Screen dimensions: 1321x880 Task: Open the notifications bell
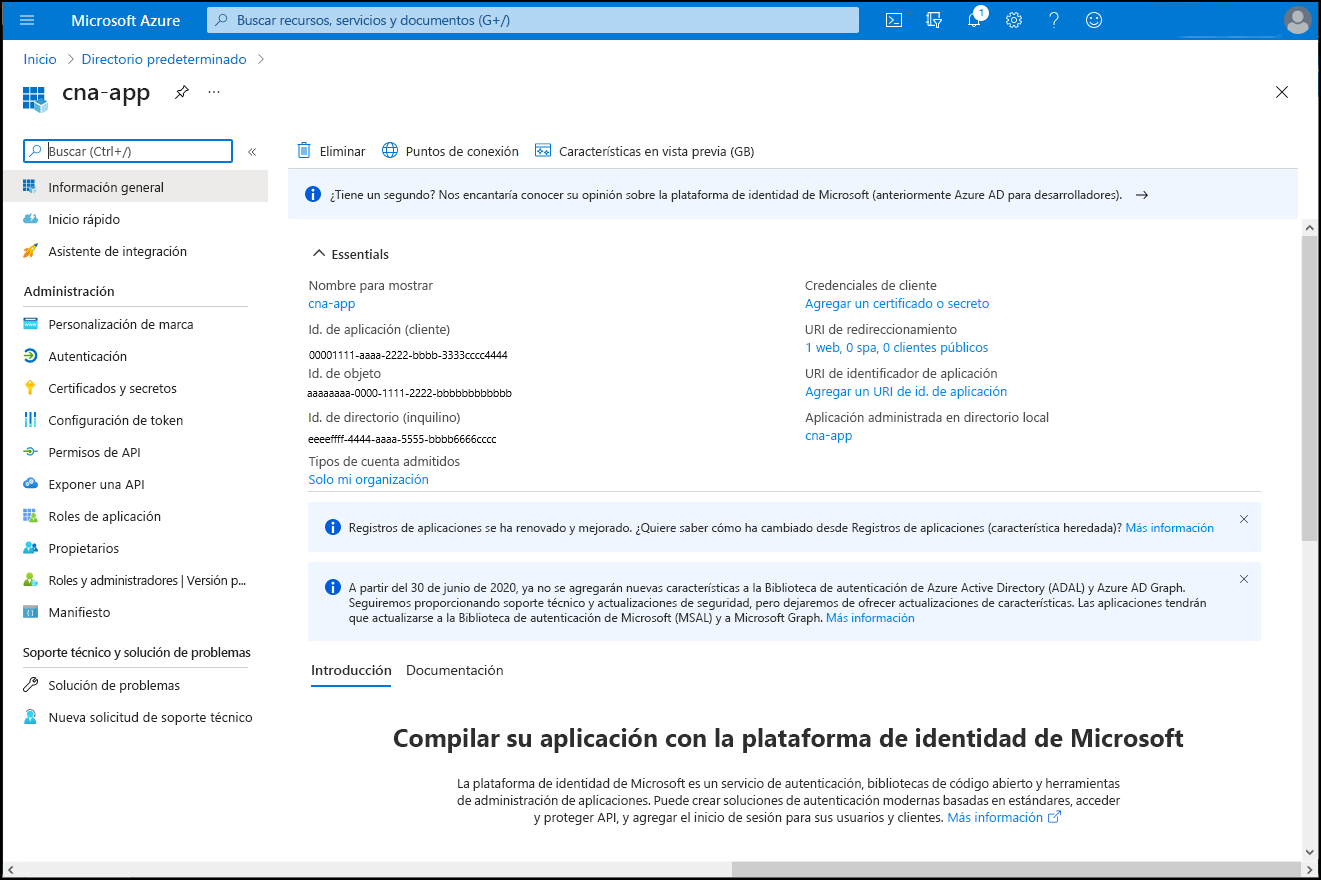click(x=975, y=20)
